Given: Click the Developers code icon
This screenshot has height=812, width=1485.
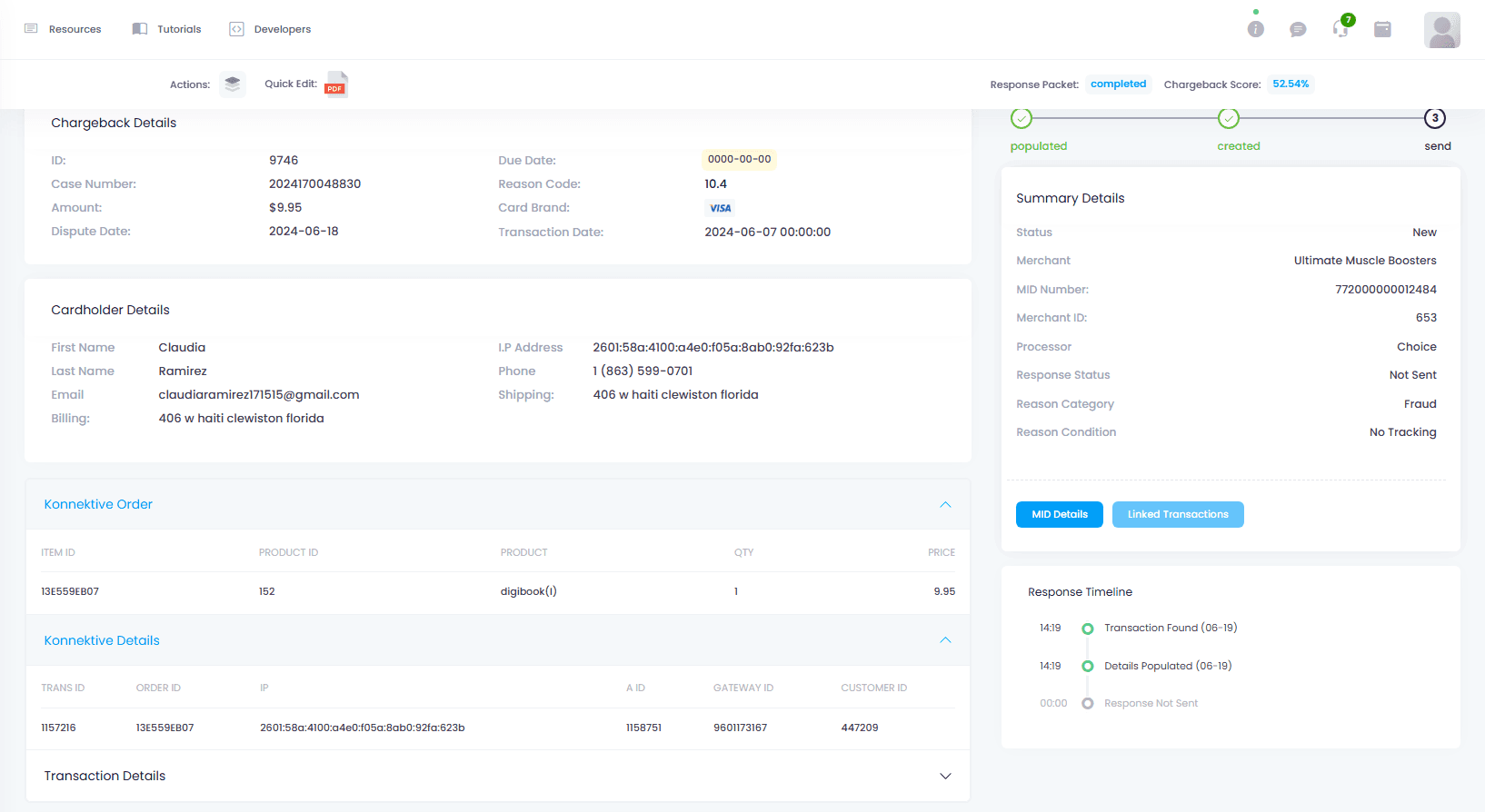Looking at the screenshot, I should (236, 29).
